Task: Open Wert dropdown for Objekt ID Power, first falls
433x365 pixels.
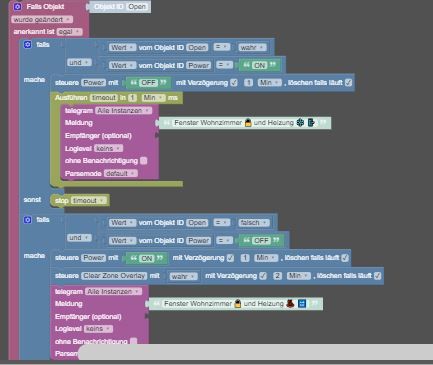Action: (x=122, y=65)
